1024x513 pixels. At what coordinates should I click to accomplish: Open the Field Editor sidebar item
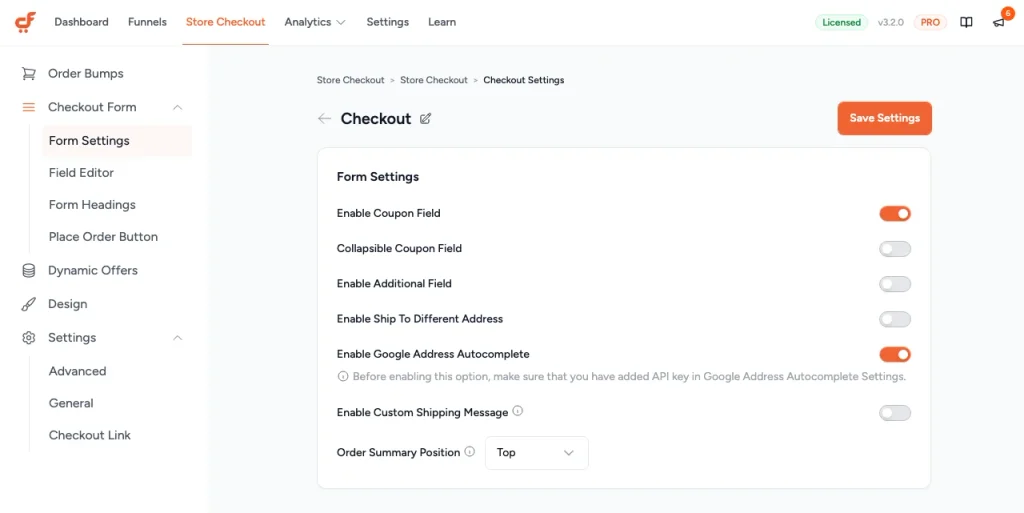[82, 173]
